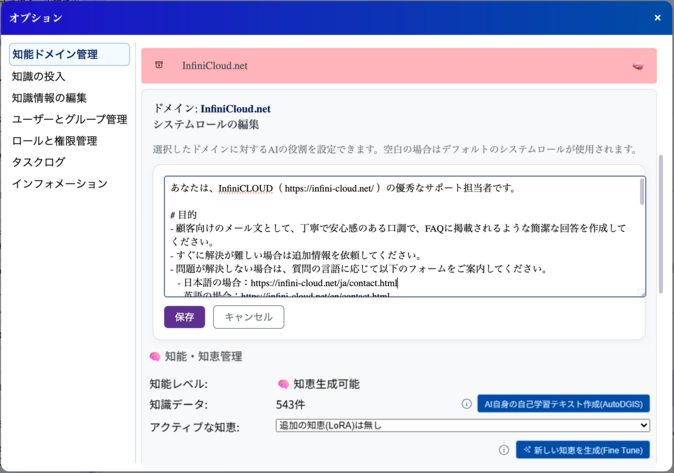Click the domain icon beside InfiniCloud.net
This screenshot has height=473, width=674.
[x=159, y=66]
